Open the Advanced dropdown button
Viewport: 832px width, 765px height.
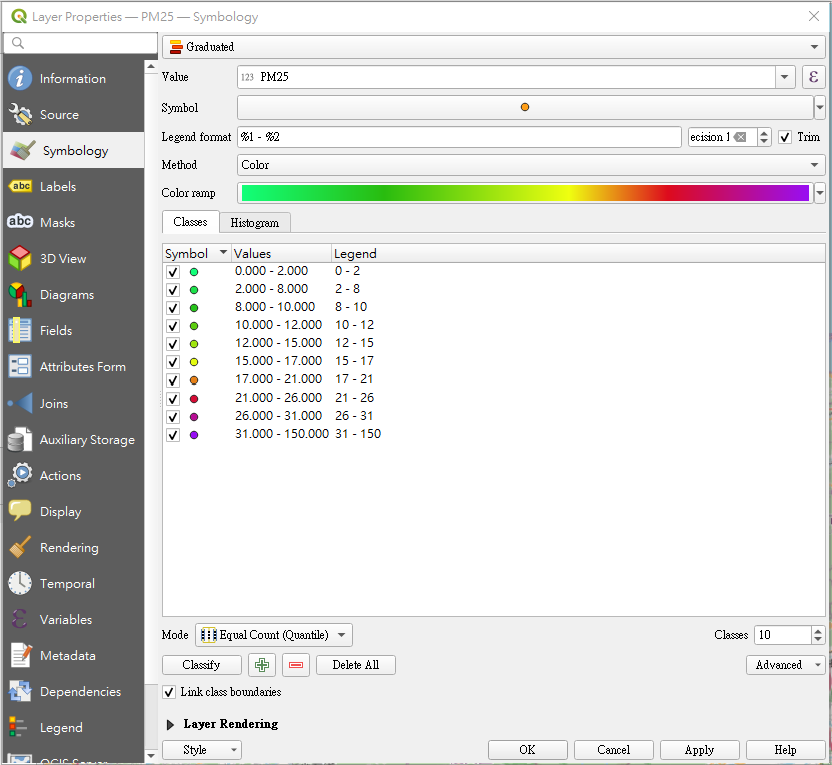(x=785, y=665)
